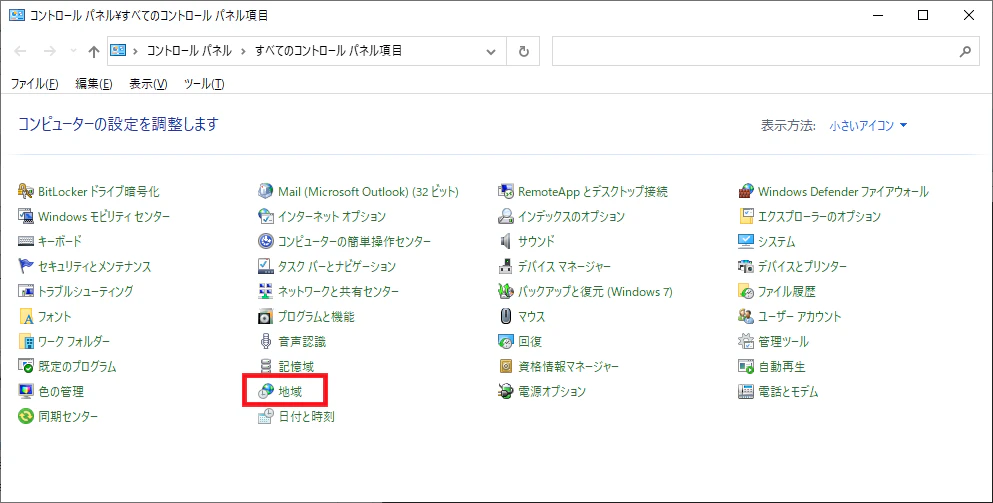The image size is (993, 503).
Task: Go forward with the forward arrow
Action: (50, 51)
